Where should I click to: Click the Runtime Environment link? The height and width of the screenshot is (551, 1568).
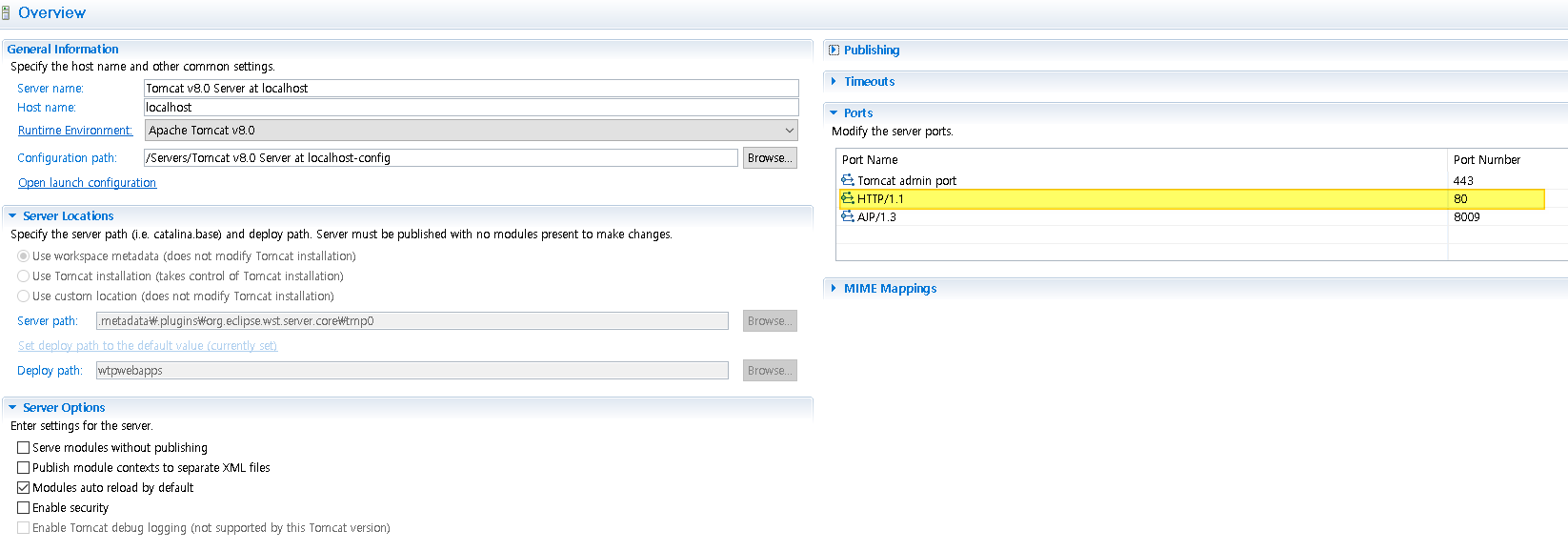click(x=75, y=130)
